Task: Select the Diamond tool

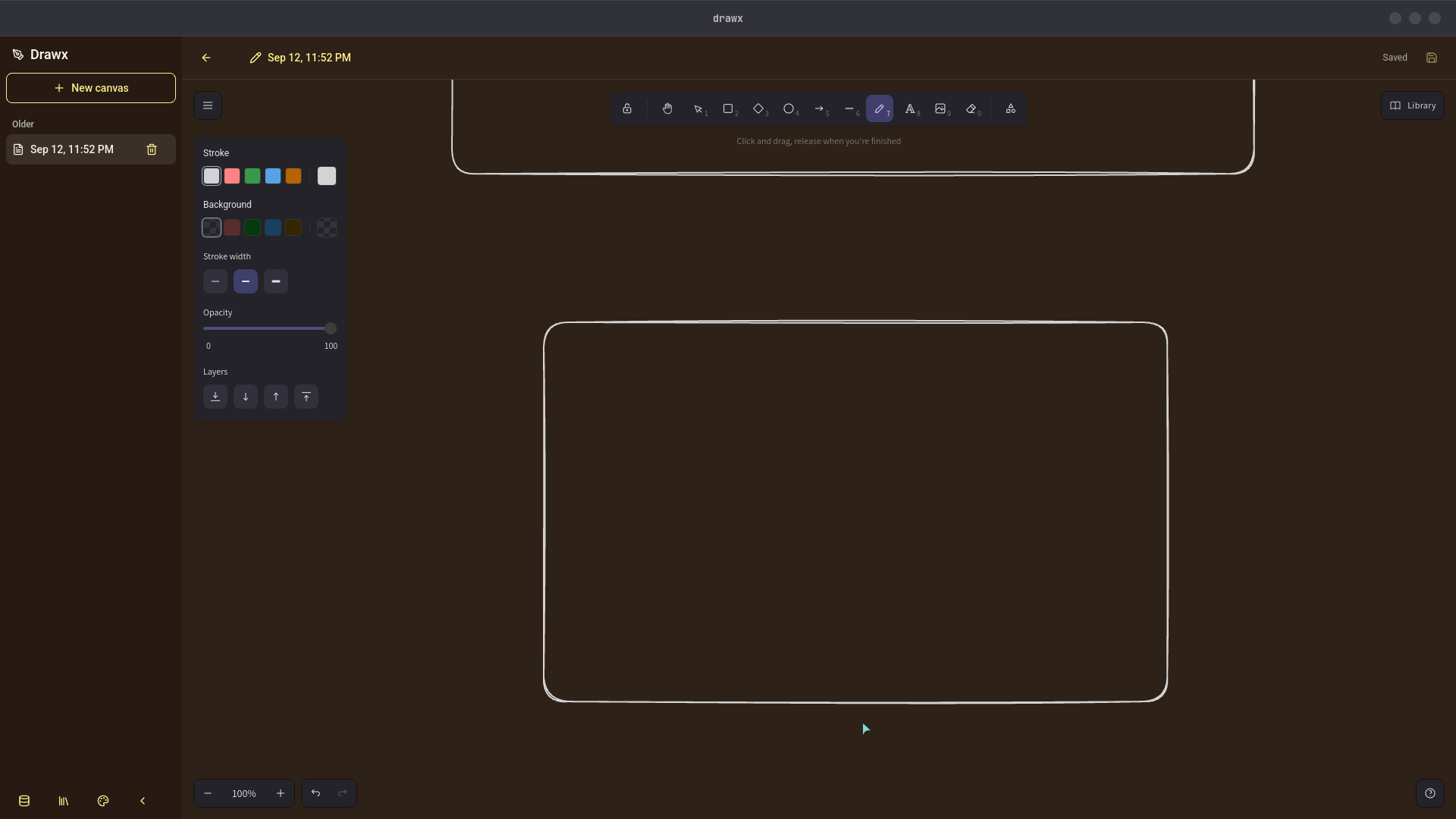Action: pyautogui.click(x=758, y=108)
